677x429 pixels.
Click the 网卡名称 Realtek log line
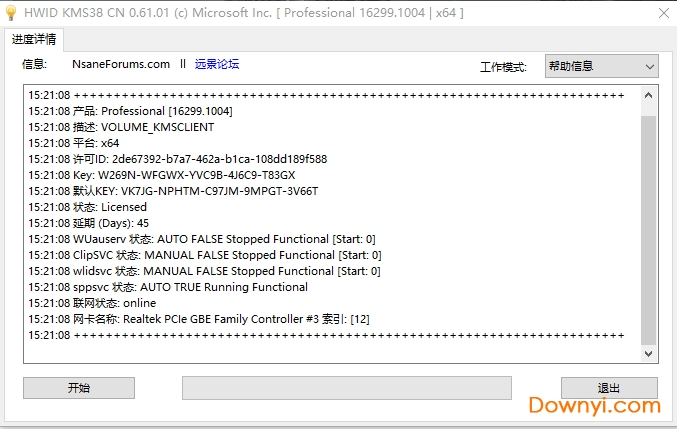click(x=200, y=319)
